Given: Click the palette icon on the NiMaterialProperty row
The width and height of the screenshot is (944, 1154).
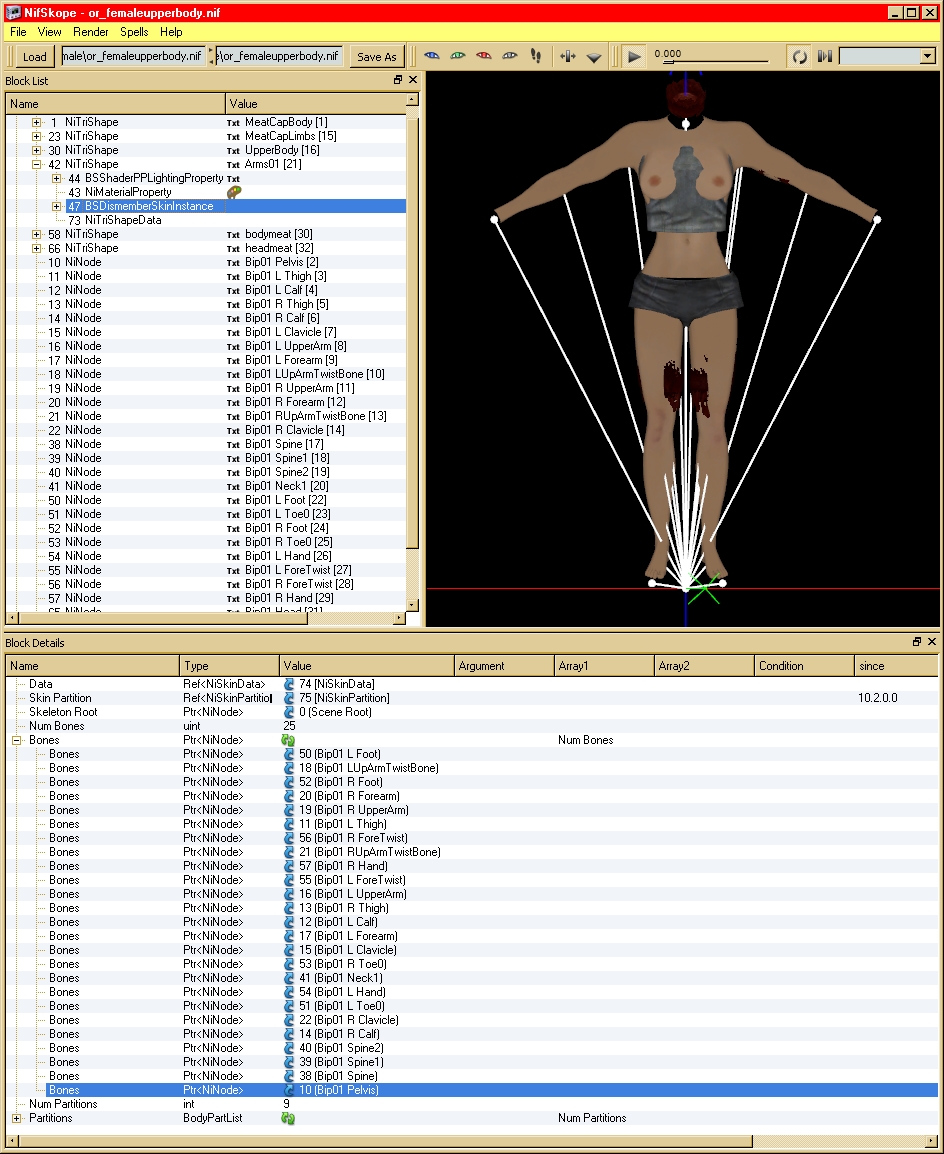Looking at the screenshot, I should tap(234, 192).
